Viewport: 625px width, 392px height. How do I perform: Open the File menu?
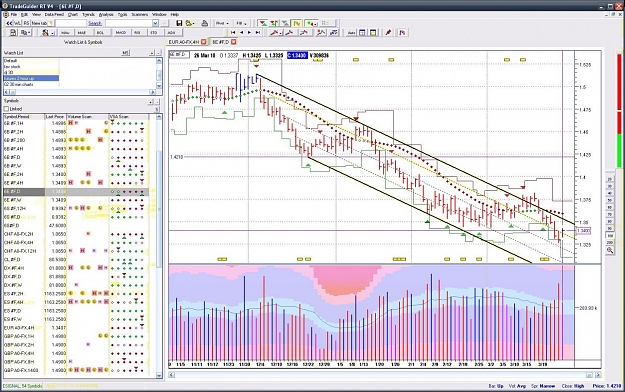(14, 14)
